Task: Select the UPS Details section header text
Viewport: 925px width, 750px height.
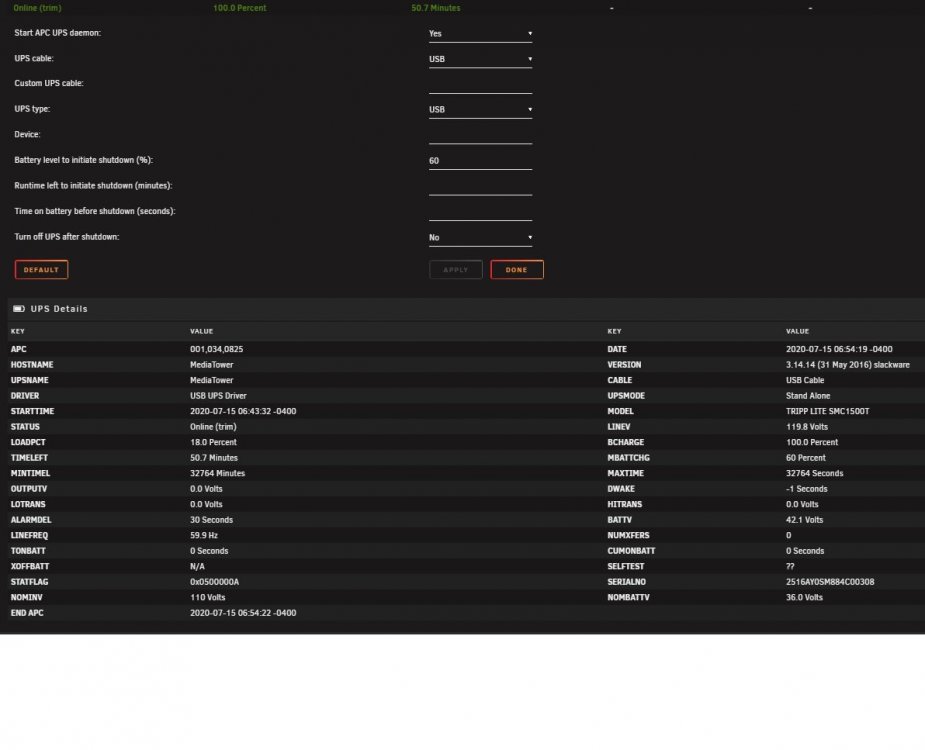Action: (59, 309)
